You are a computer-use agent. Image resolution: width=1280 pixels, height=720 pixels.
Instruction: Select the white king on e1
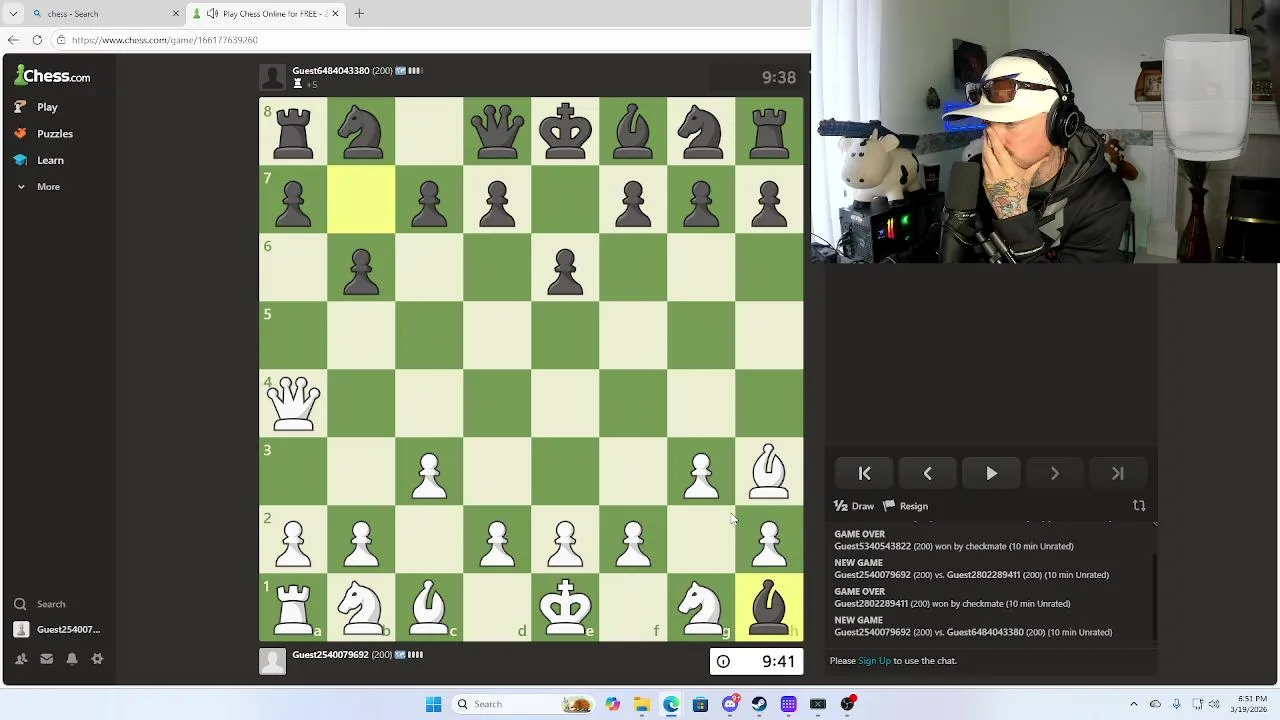pyautogui.click(x=565, y=607)
